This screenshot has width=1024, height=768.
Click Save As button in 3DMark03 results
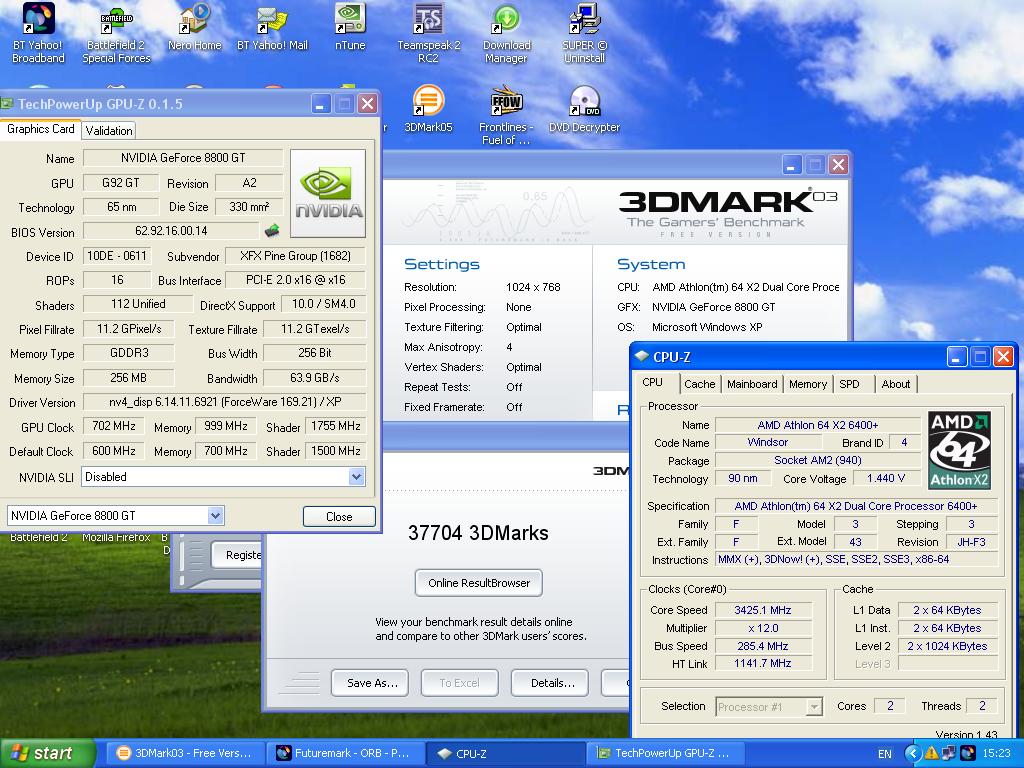370,683
